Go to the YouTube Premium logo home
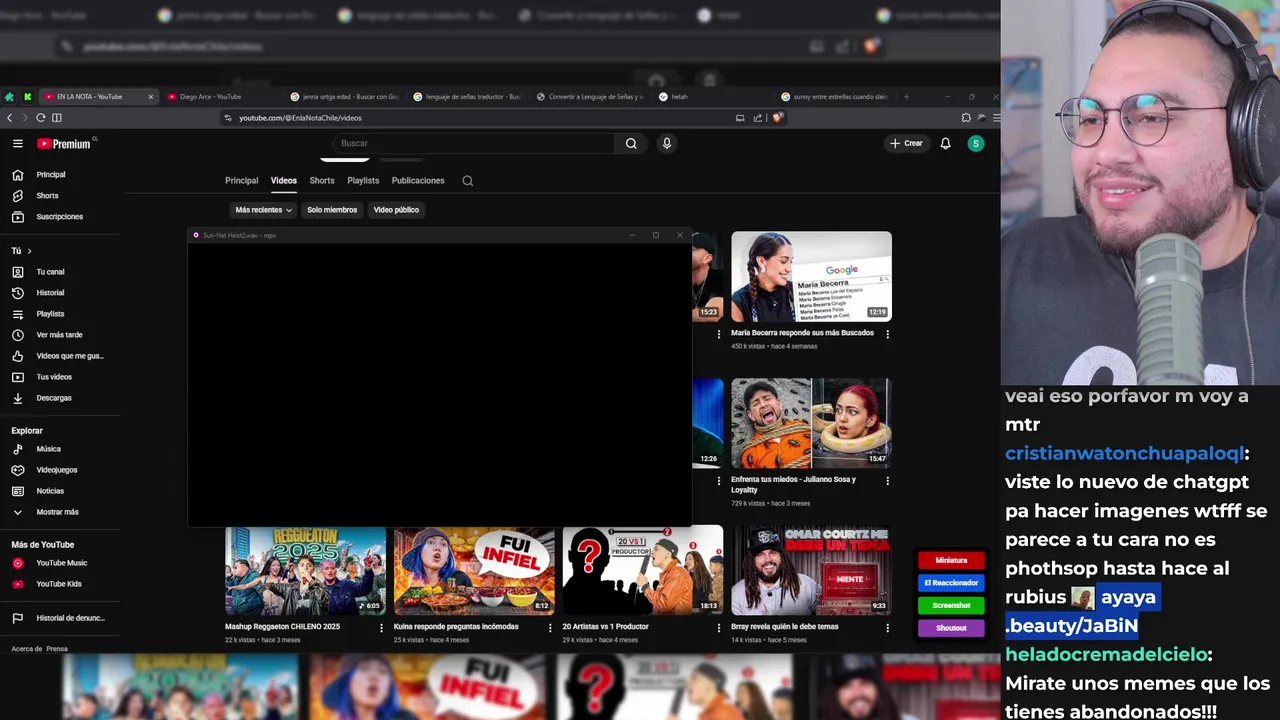This screenshot has width=1280, height=720. pos(66,143)
